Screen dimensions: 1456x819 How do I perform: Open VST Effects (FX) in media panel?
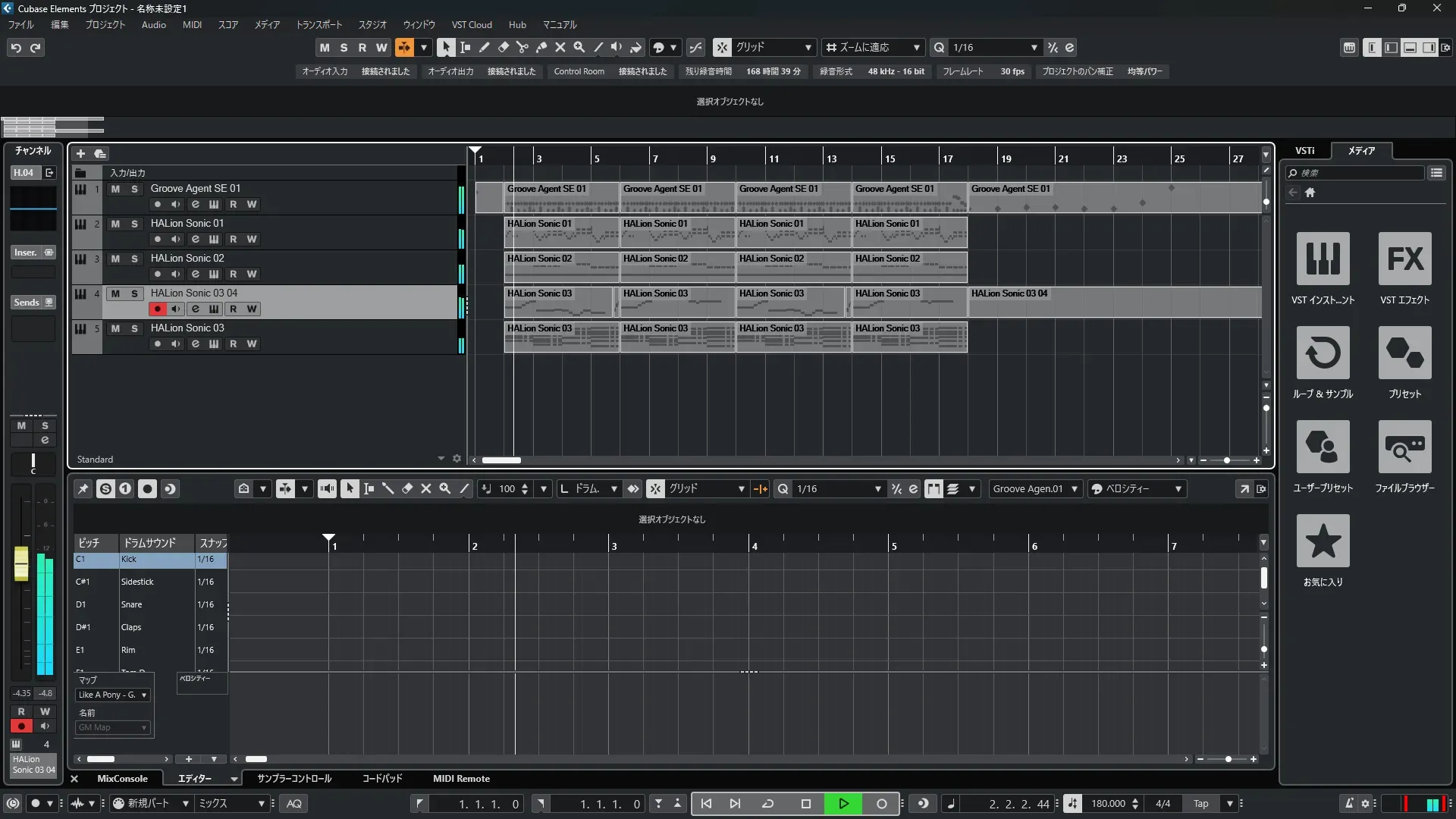pyautogui.click(x=1404, y=259)
